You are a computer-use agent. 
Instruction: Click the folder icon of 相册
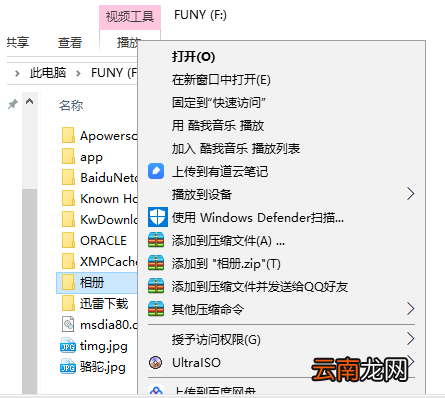point(68,282)
